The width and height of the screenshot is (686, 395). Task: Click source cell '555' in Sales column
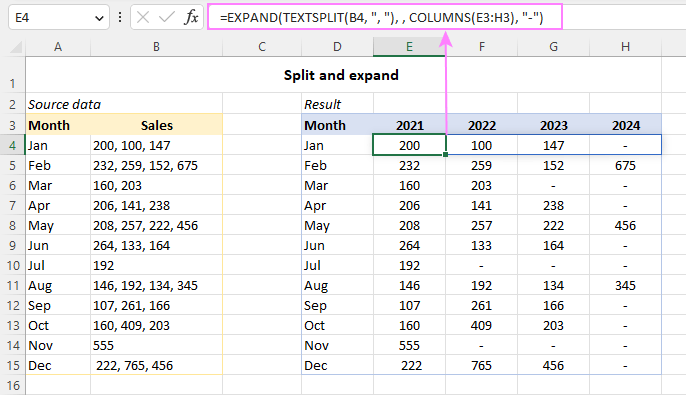click(157, 346)
